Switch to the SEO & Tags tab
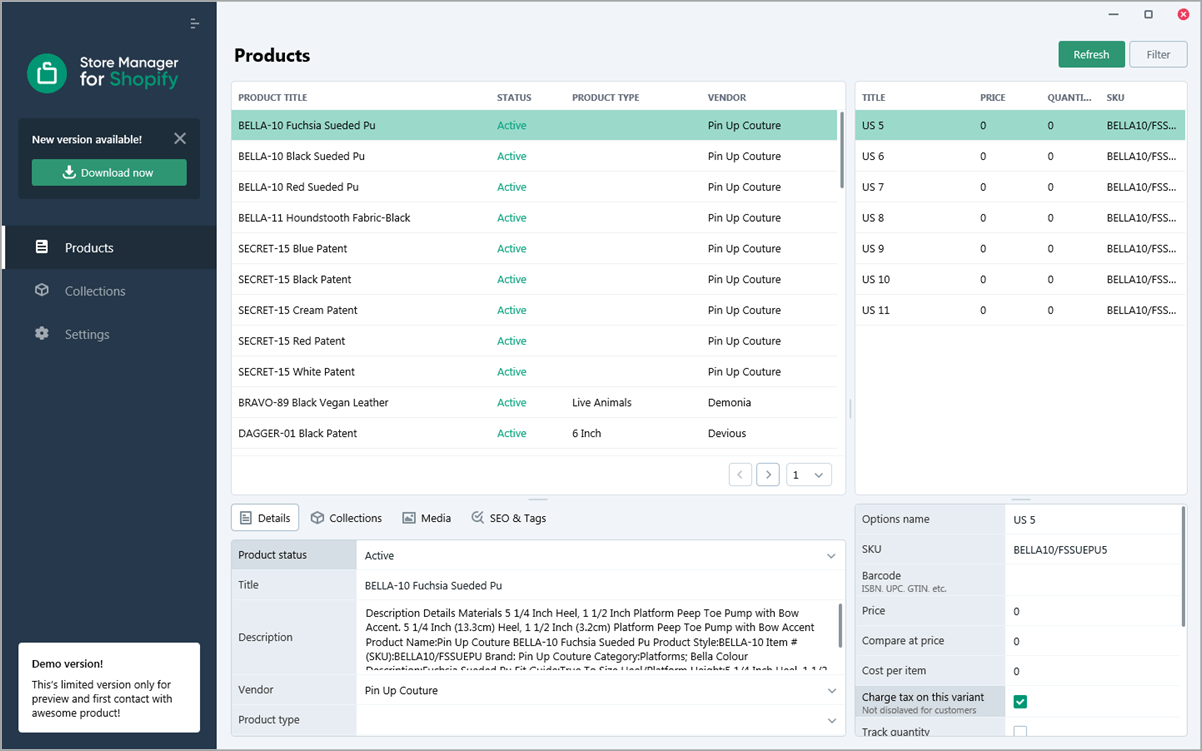Viewport: 1202px width, 751px height. click(508, 518)
